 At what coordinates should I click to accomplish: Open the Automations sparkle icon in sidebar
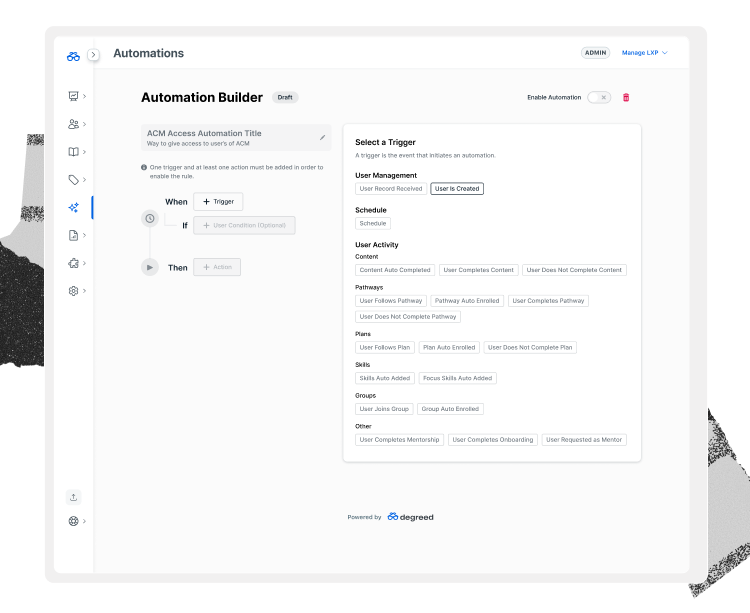tap(74, 208)
